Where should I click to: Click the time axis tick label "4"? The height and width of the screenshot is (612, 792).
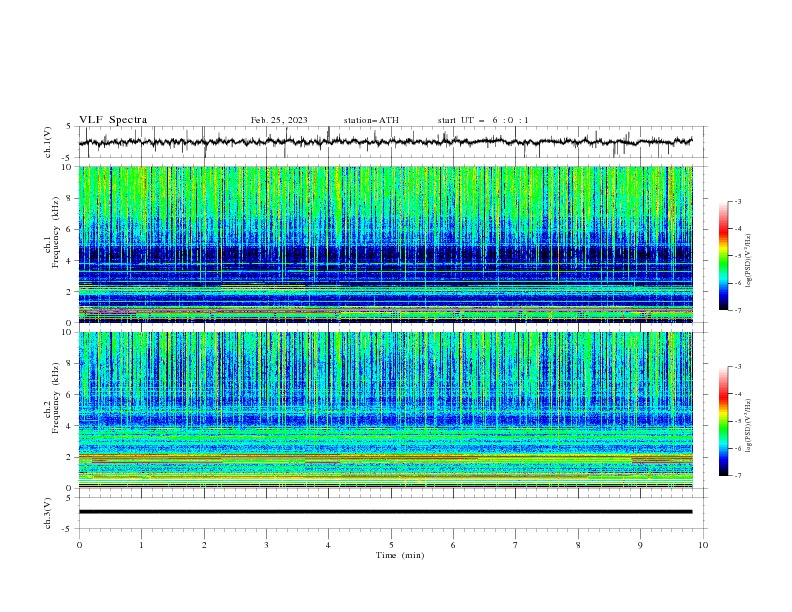point(328,545)
